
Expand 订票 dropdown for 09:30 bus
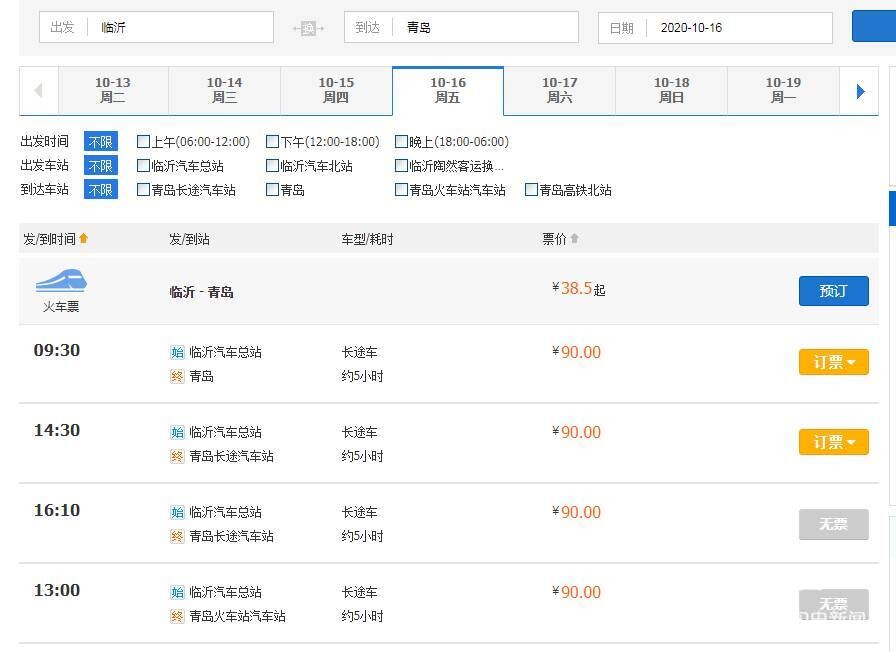point(833,362)
